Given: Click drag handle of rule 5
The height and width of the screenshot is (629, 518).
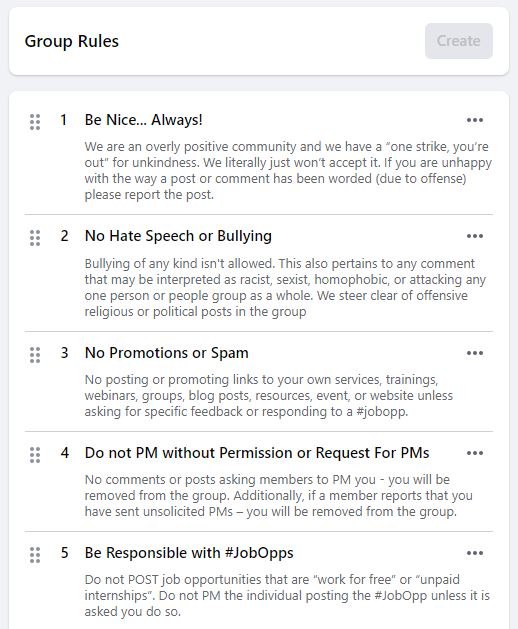Looking at the screenshot, I should (35, 555).
